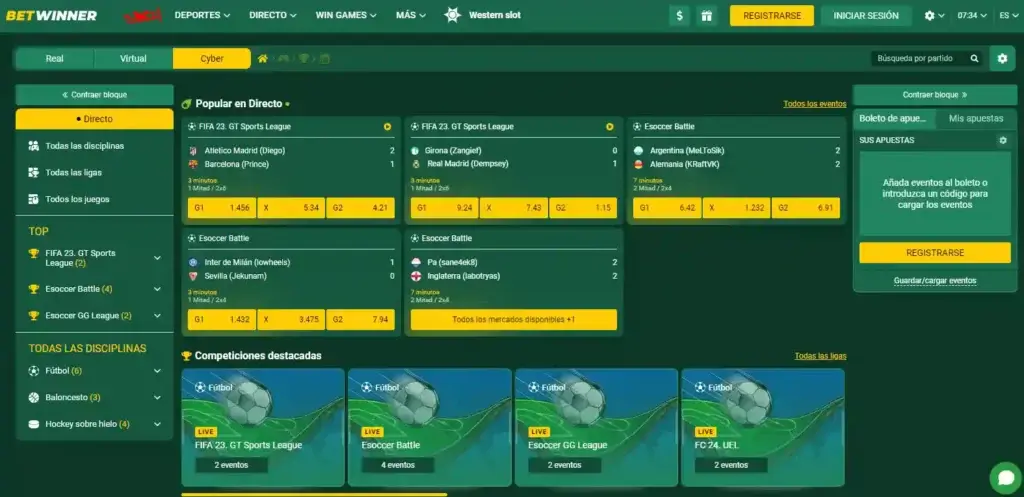This screenshot has height=497, width=1024.
Task: Click the INICIAR SESIÓN button
Action: click(x=866, y=16)
